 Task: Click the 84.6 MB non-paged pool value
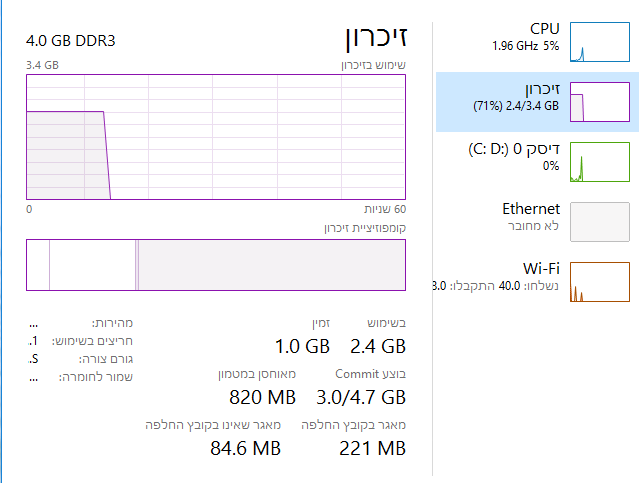click(x=247, y=448)
